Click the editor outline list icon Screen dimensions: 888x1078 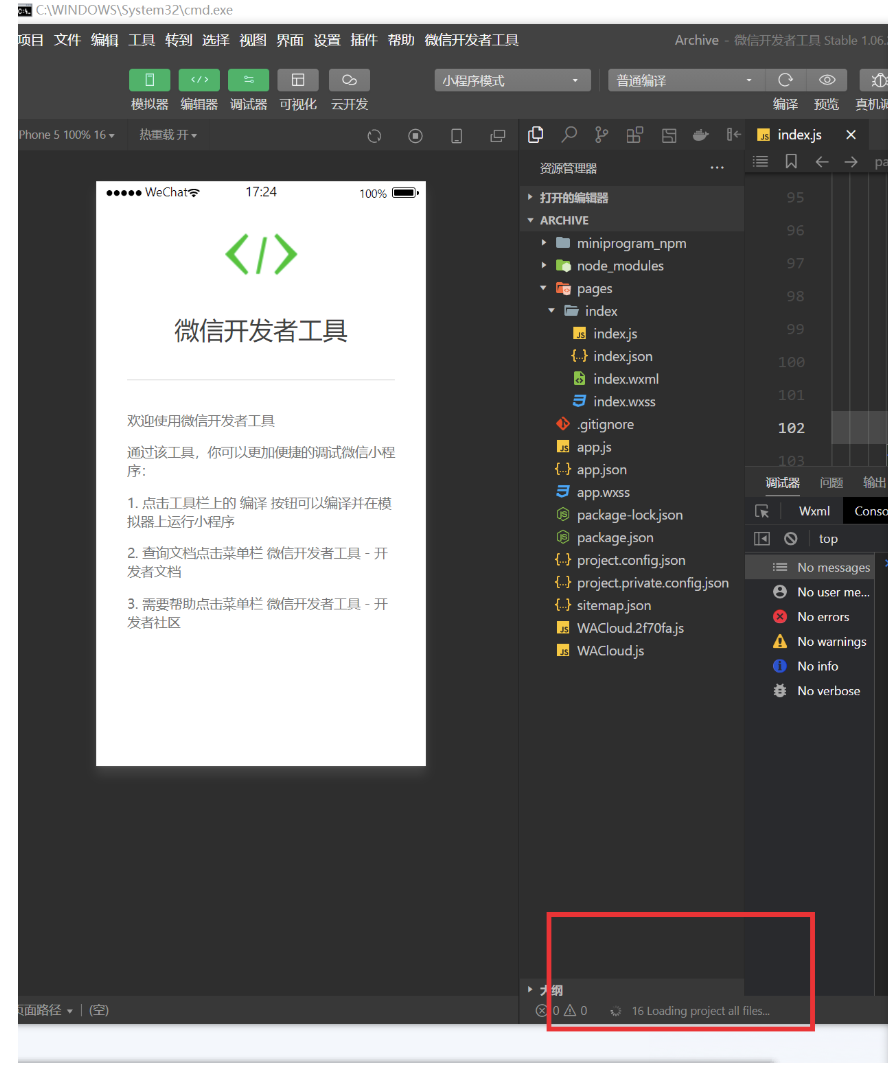point(760,162)
